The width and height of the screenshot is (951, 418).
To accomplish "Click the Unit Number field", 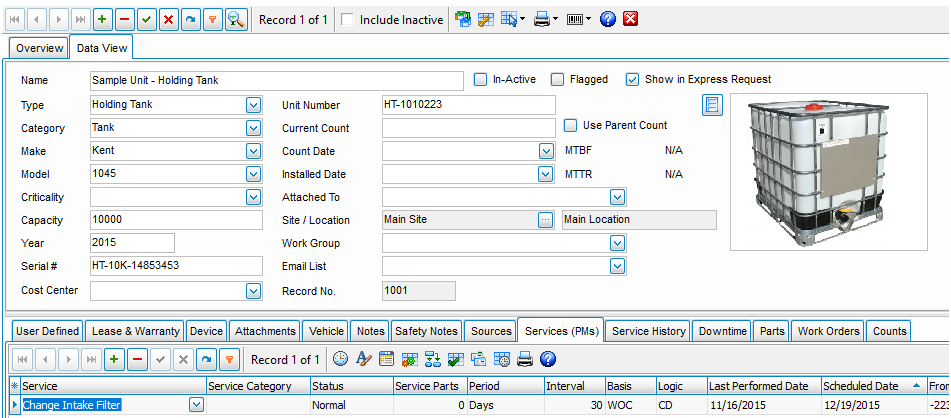I will coord(469,104).
